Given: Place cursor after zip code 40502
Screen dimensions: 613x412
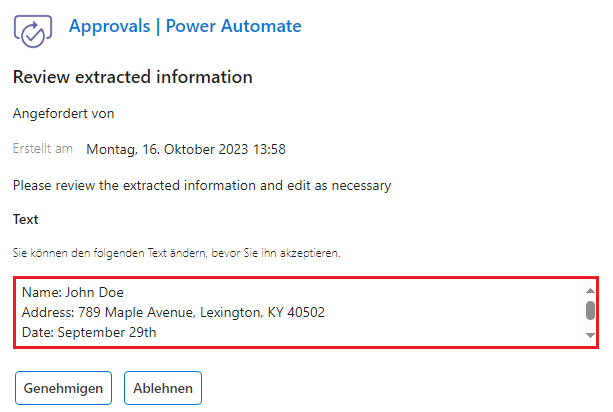Looking at the screenshot, I should tap(325, 312).
